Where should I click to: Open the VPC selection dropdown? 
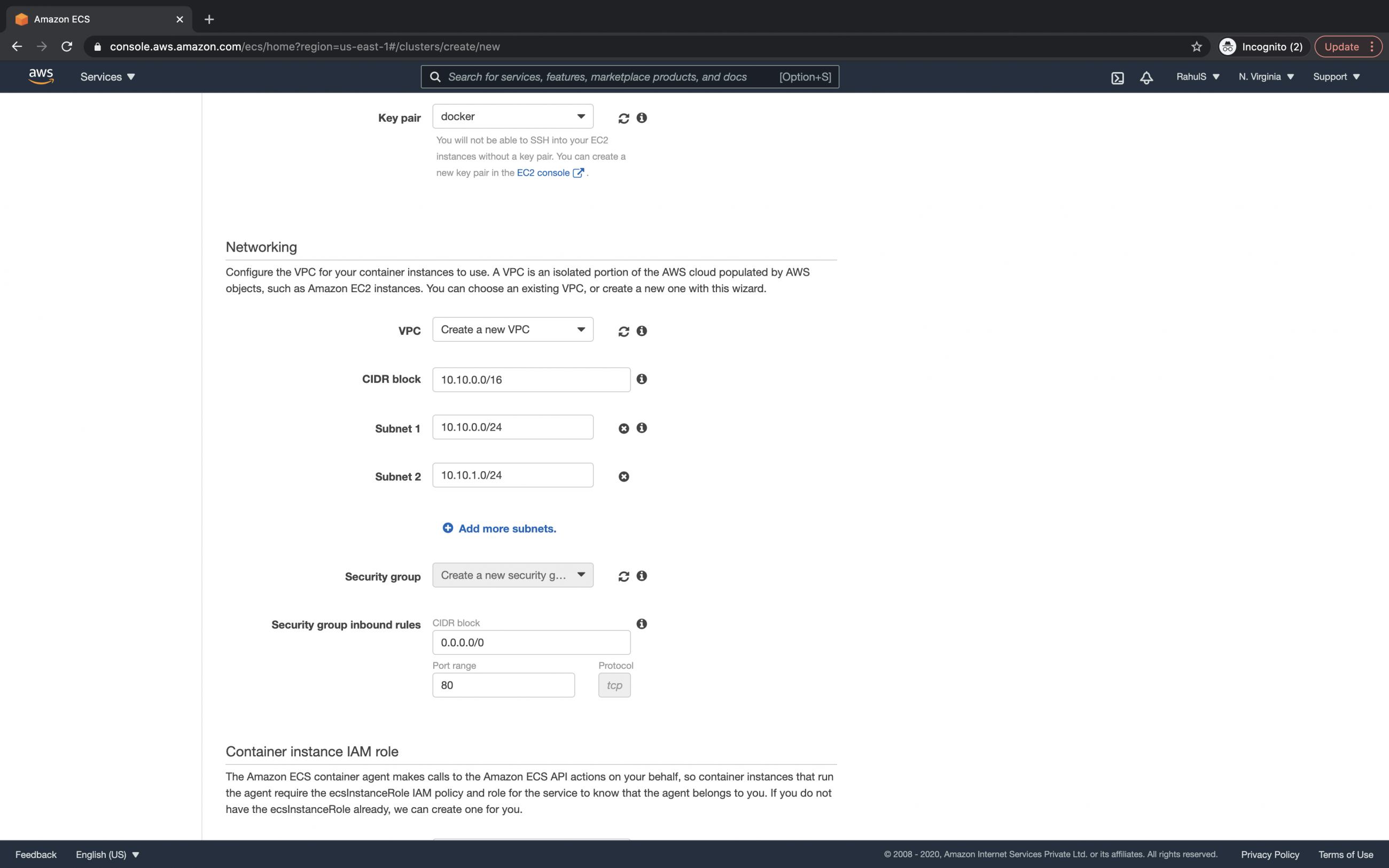click(512, 329)
